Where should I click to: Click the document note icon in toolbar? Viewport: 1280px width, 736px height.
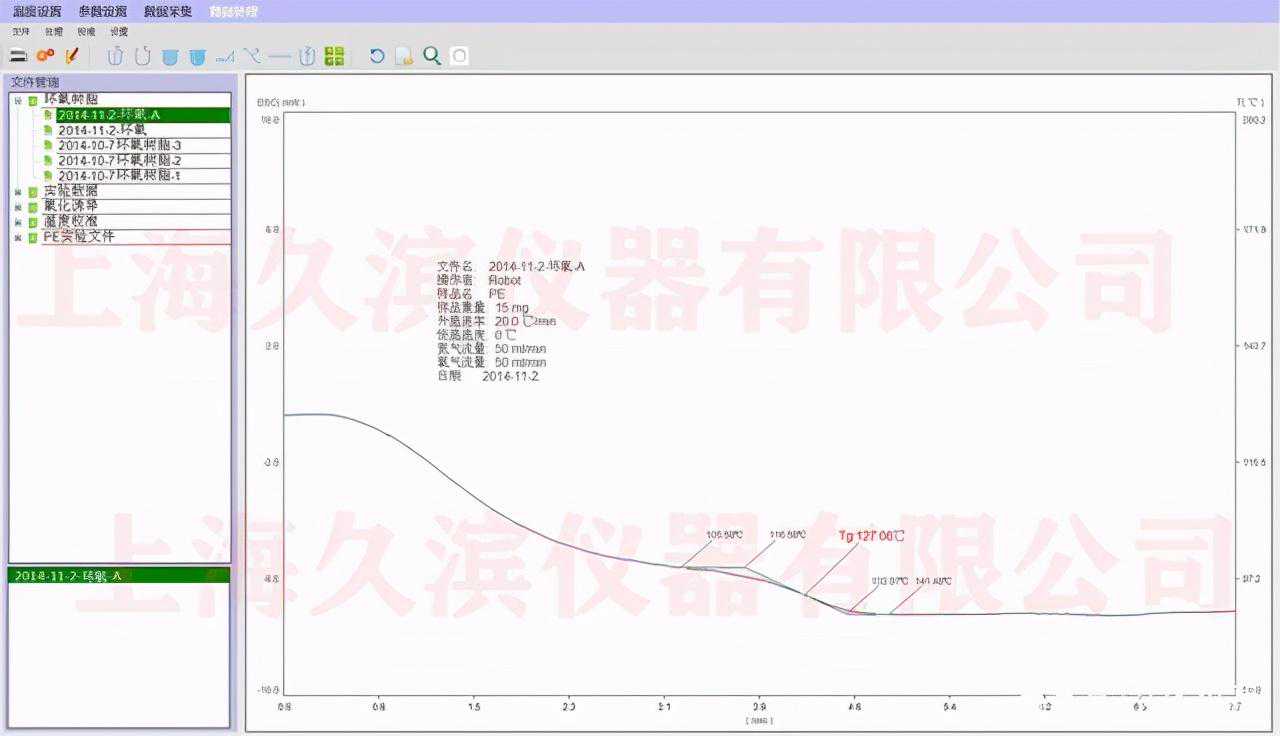click(404, 56)
